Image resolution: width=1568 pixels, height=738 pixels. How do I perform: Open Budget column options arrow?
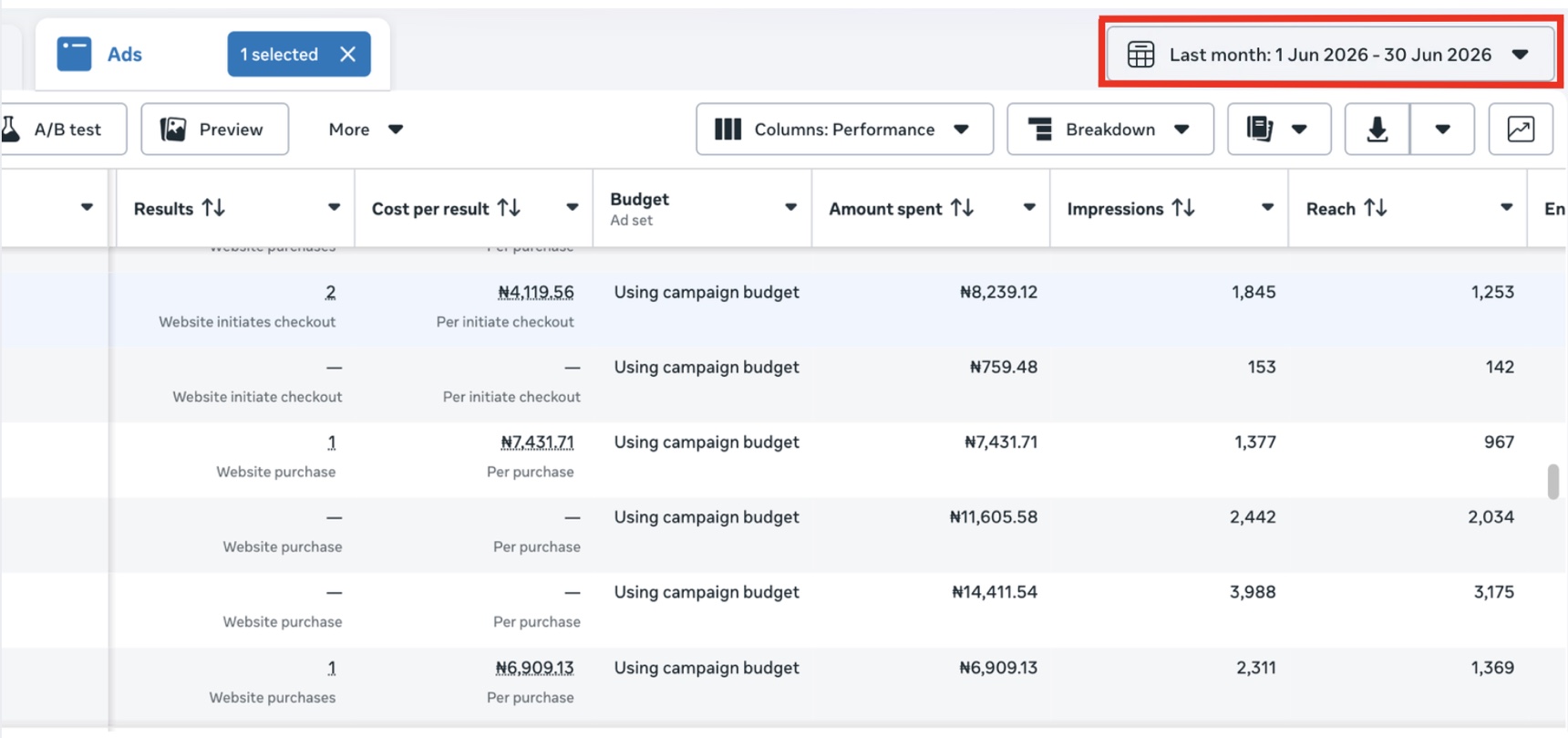pos(790,208)
